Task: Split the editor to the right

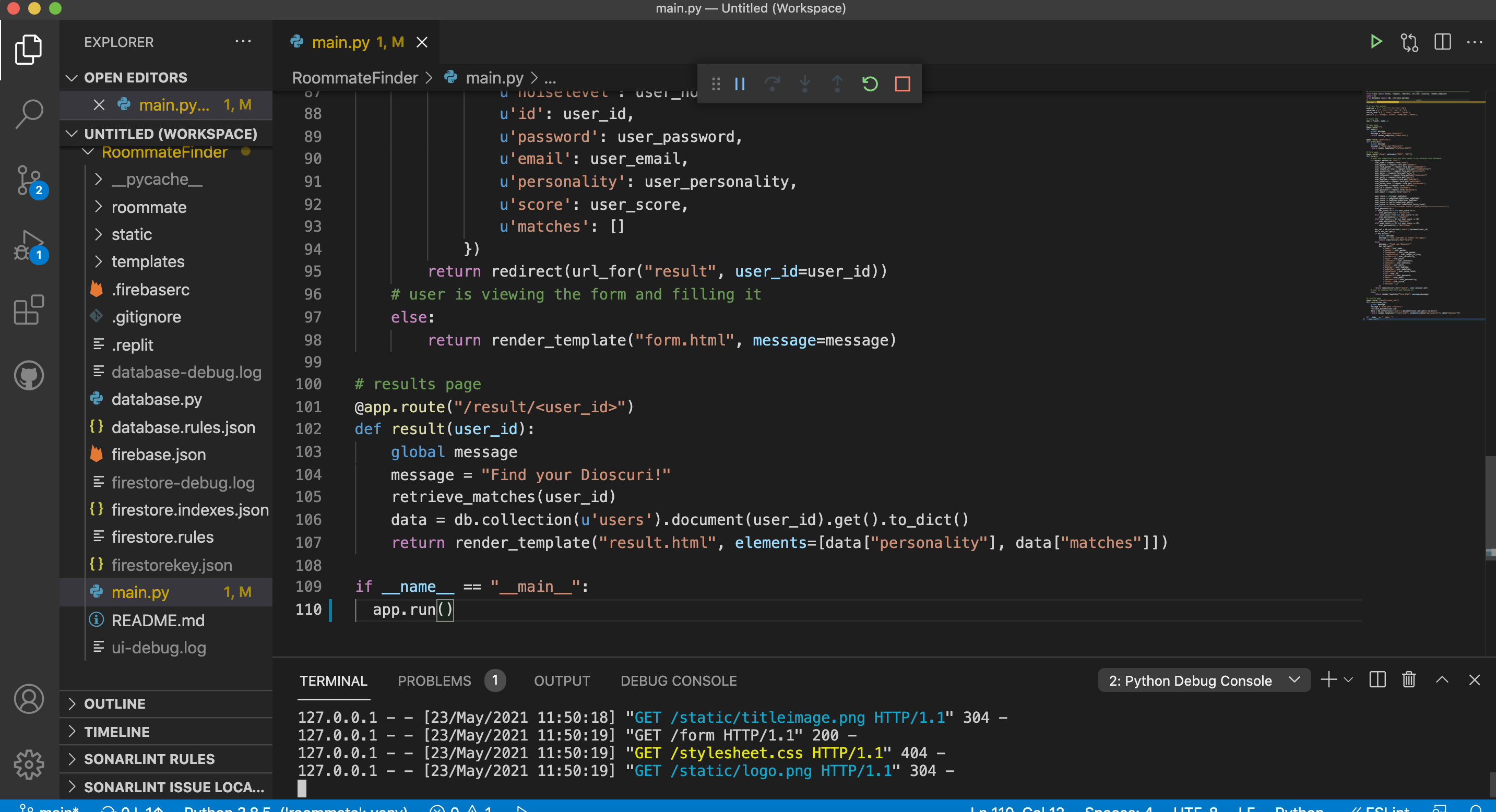Action: [1442, 42]
